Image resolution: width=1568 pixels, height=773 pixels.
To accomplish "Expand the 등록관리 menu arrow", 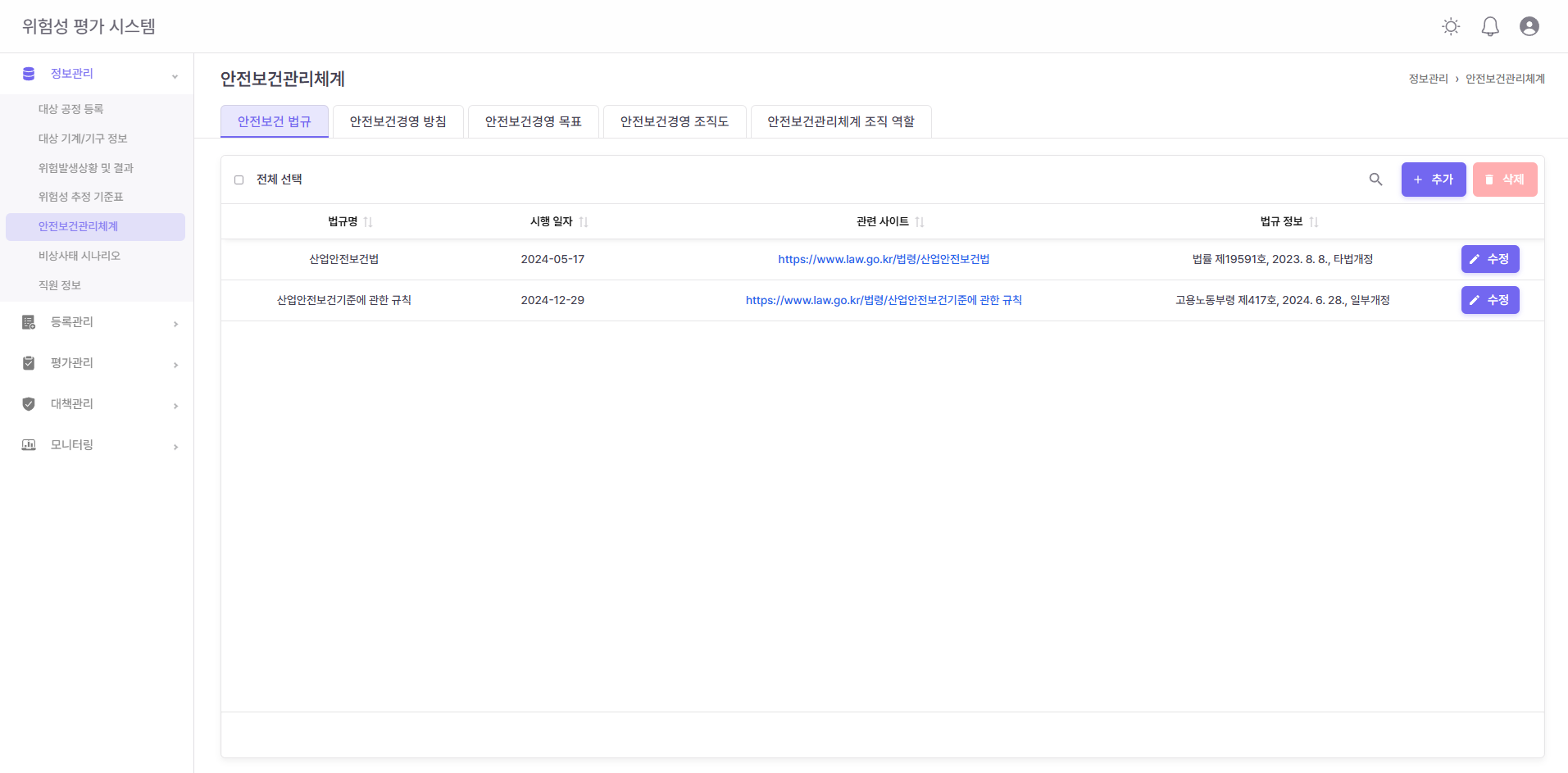I will (175, 324).
